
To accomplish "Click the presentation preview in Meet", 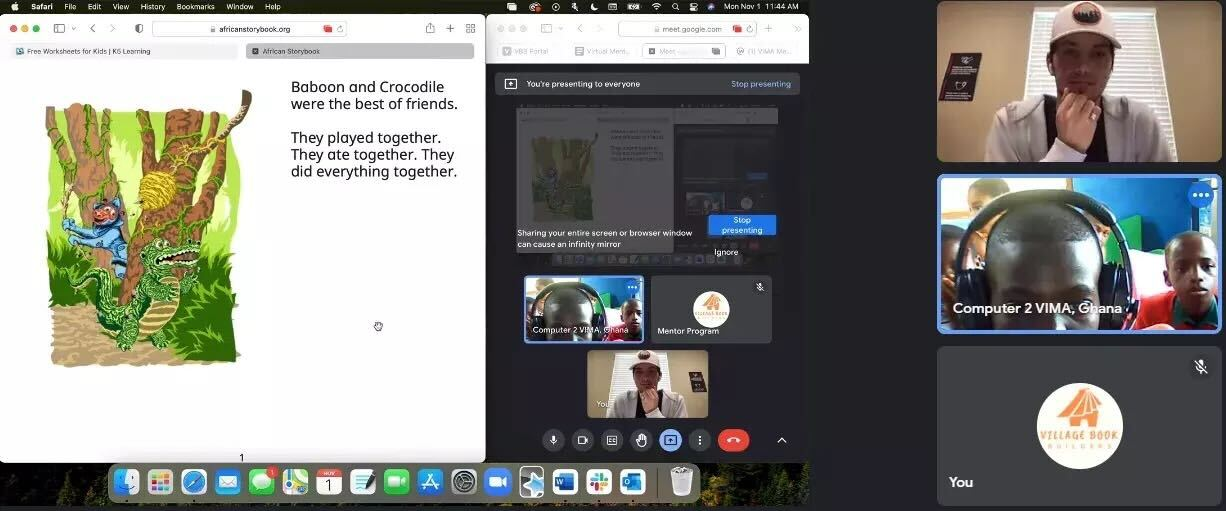I will pyautogui.click(x=646, y=180).
